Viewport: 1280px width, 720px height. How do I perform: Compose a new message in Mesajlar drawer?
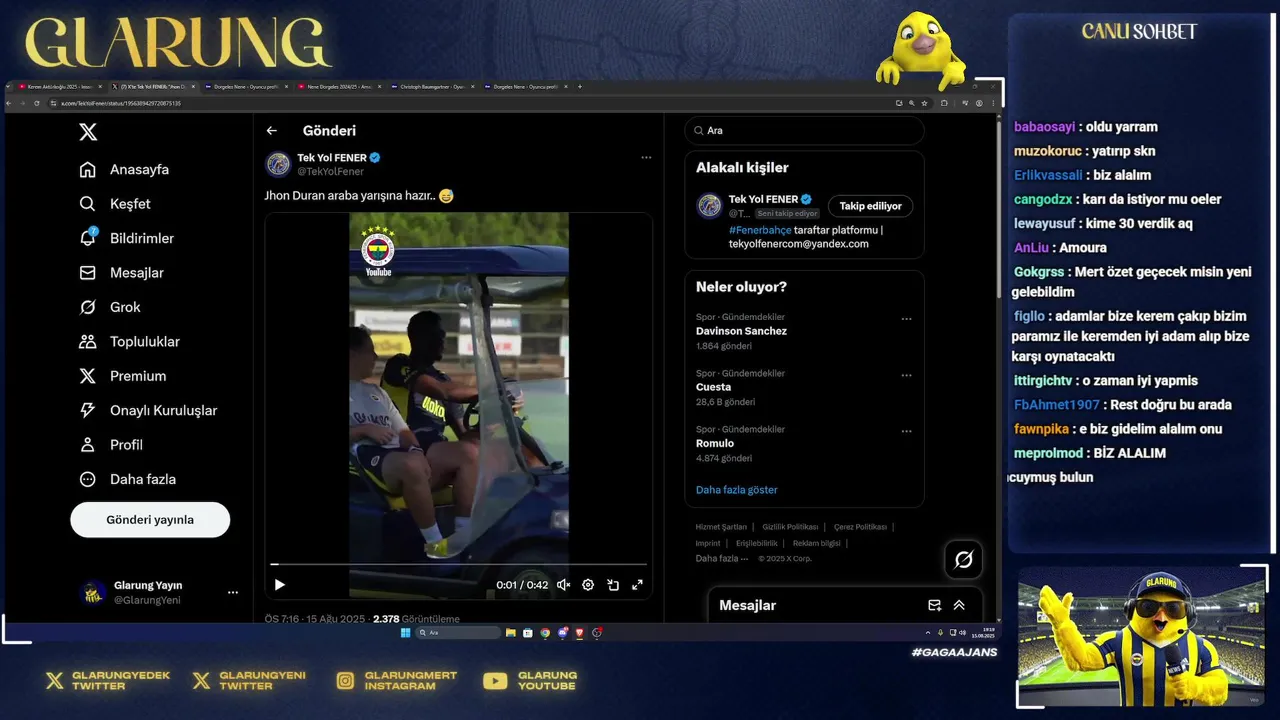(x=934, y=605)
